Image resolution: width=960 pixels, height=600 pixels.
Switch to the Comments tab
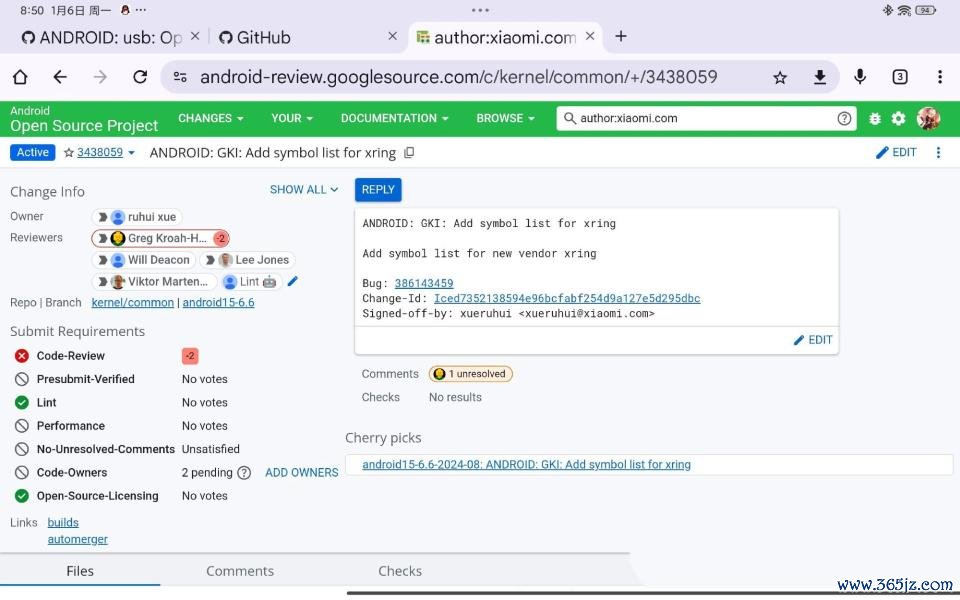[x=240, y=571]
